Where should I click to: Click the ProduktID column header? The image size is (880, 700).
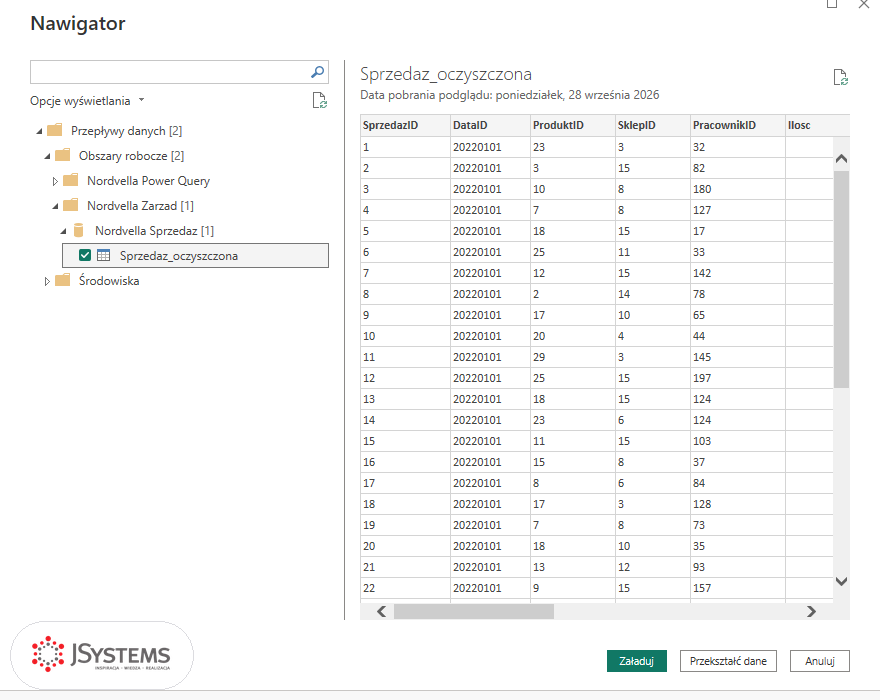(573, 125)
